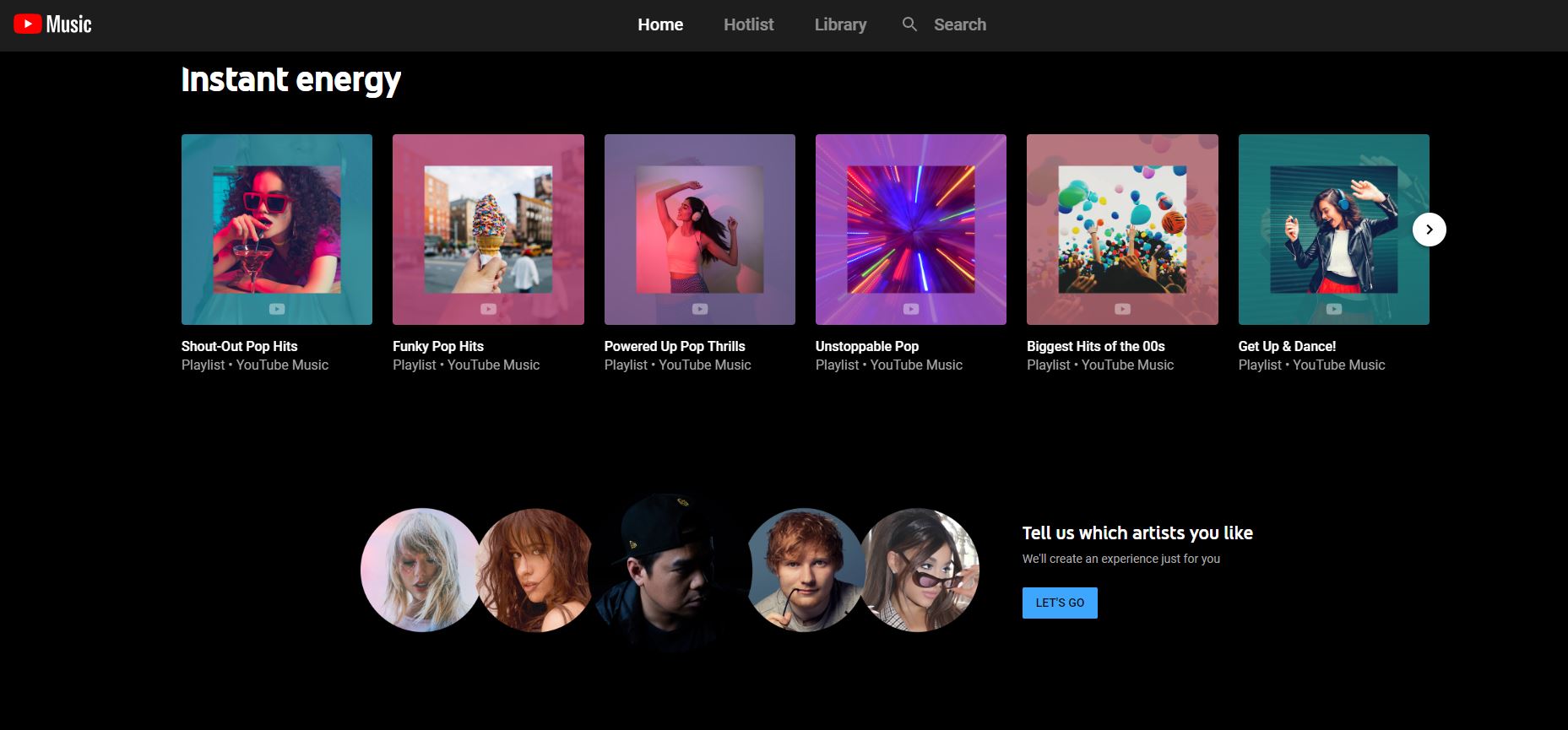1568x730 pixels.
Task: Open the Shout-Out Pop Hits title link
Action: 239,346
